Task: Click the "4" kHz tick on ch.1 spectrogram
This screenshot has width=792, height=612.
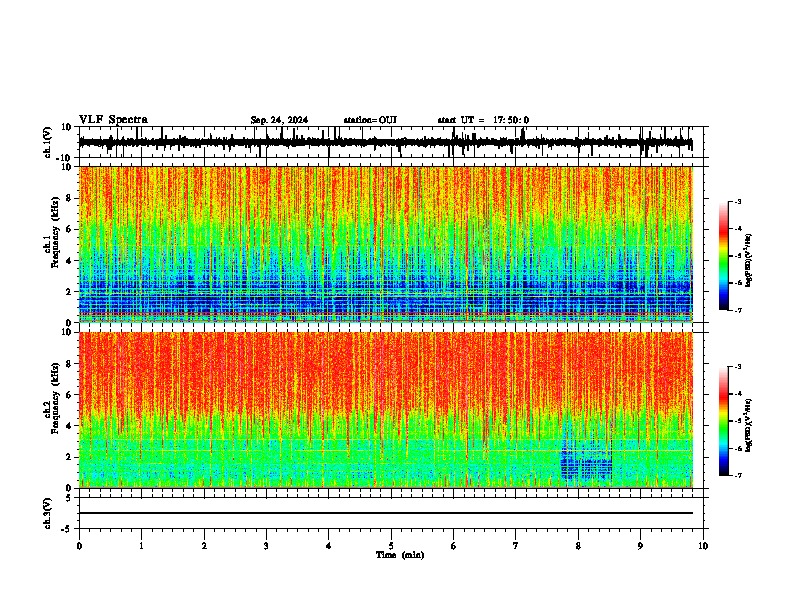Action: click(70, 261)
